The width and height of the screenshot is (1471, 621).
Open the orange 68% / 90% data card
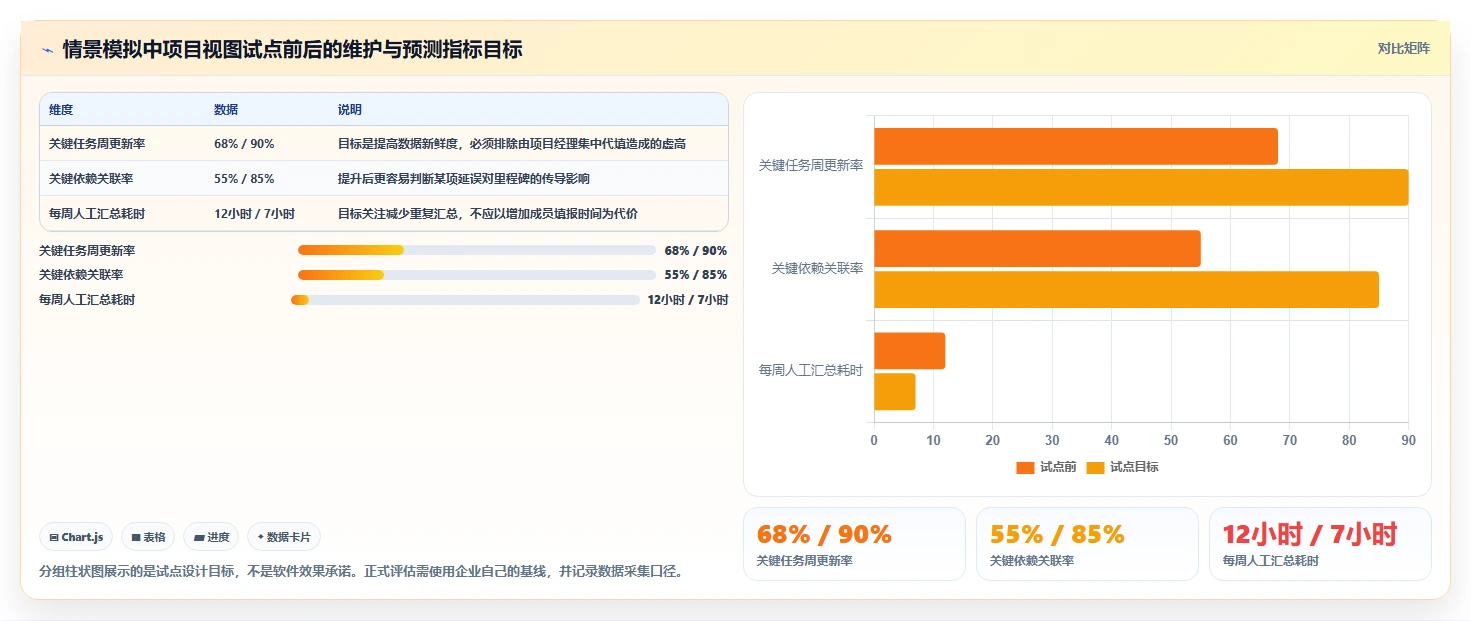[854, 544]
